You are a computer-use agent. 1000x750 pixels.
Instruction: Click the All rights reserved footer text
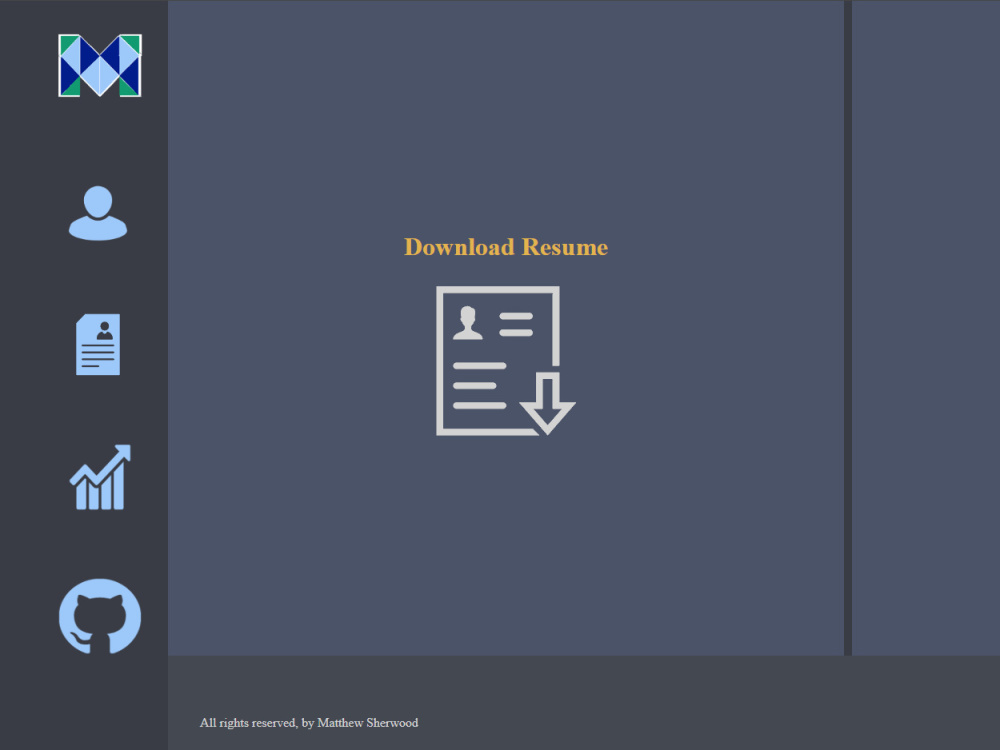(x=309, y=723)
